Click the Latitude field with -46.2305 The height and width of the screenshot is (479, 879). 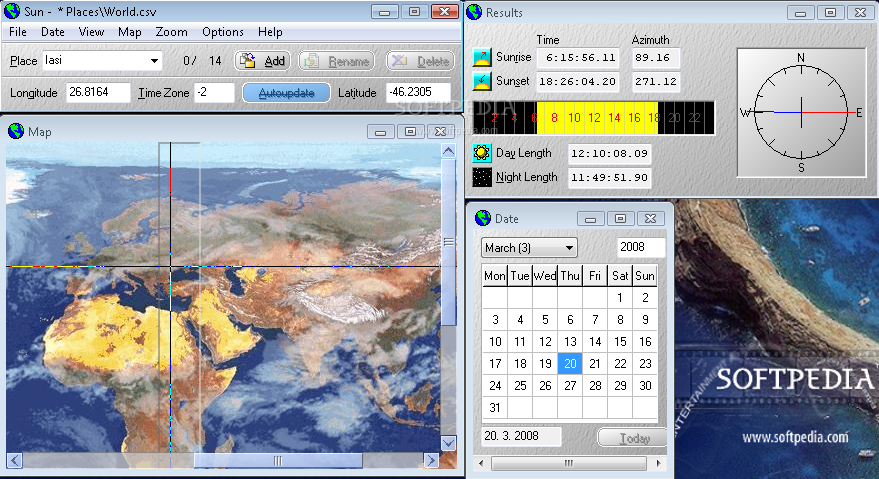tap(418, 93)
